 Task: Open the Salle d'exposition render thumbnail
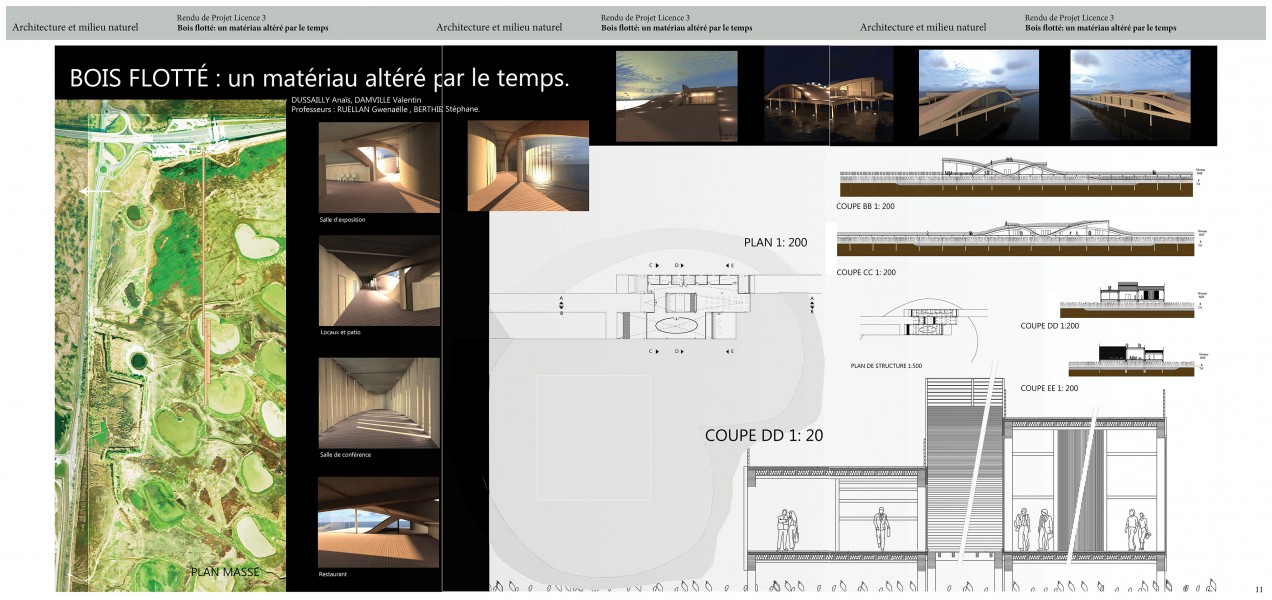click(x=379, y=166)
